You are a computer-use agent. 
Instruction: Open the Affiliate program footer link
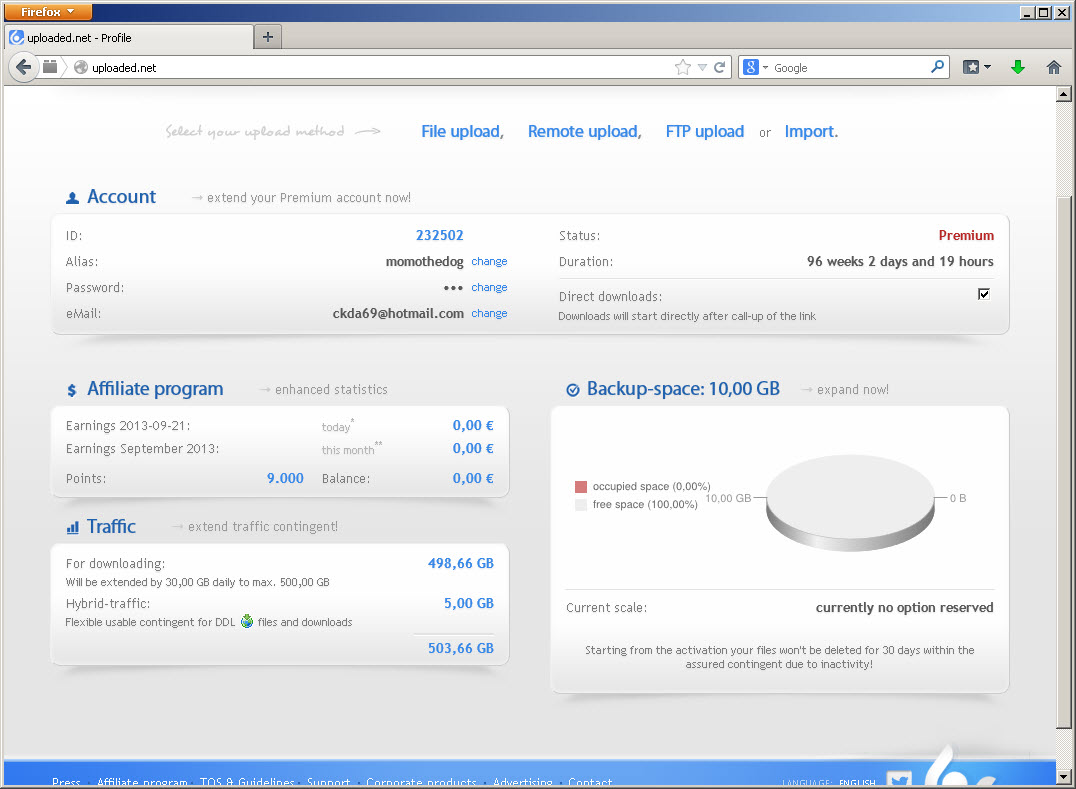(142, 781)
